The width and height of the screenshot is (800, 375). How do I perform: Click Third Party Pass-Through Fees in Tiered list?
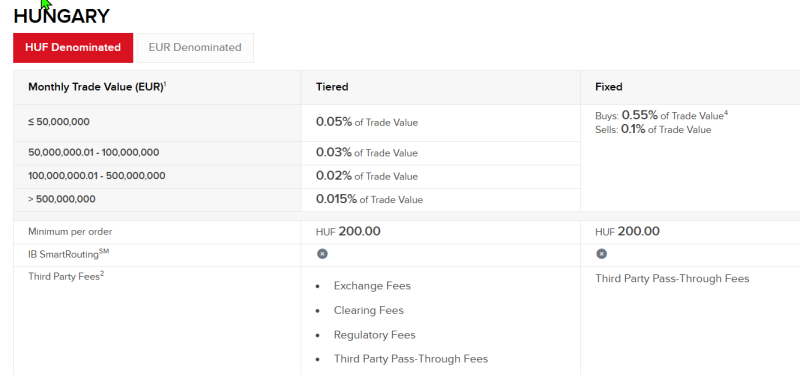411,359
